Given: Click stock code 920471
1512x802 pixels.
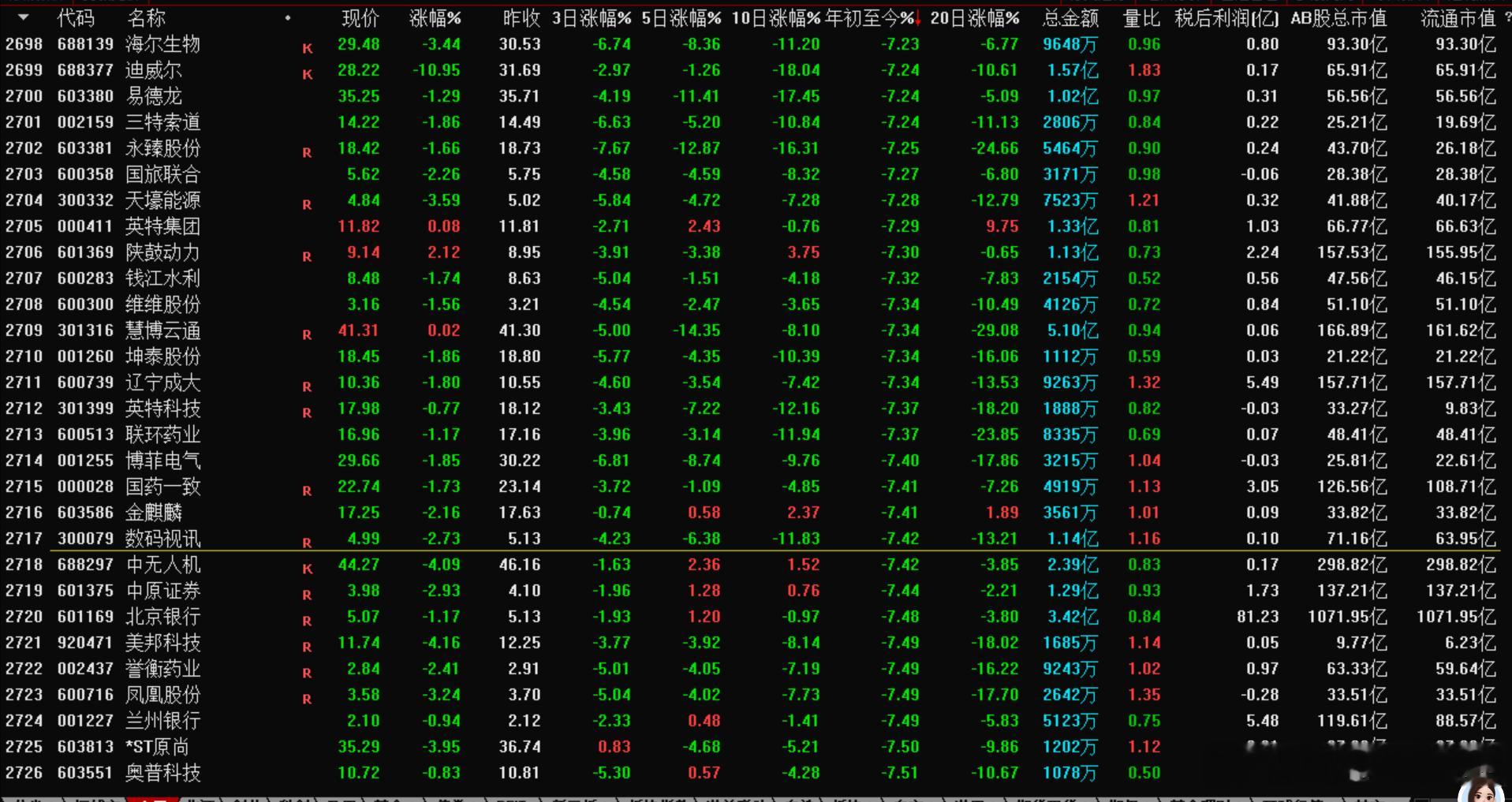Looking at the screenshot, I should click(85, 643).
